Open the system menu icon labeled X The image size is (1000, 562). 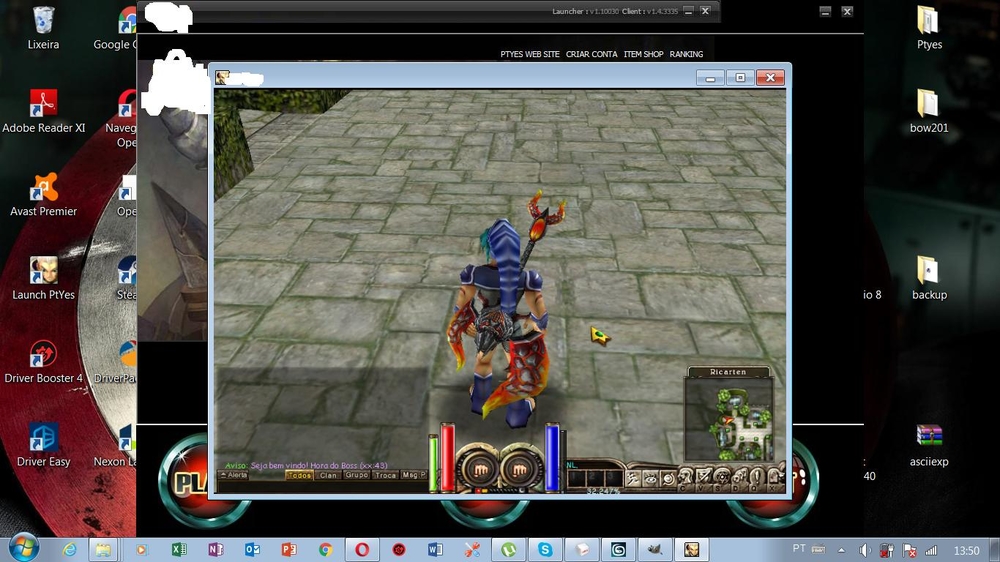pyautogui.click(x=775, y=477)
